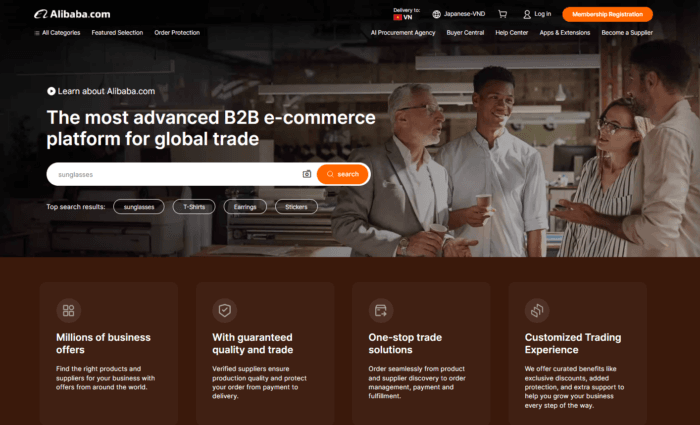Click the icon above Customized Trading Experience
This screenshot has width=700, height=425.
pyautogui.click(x=537, y=310)
